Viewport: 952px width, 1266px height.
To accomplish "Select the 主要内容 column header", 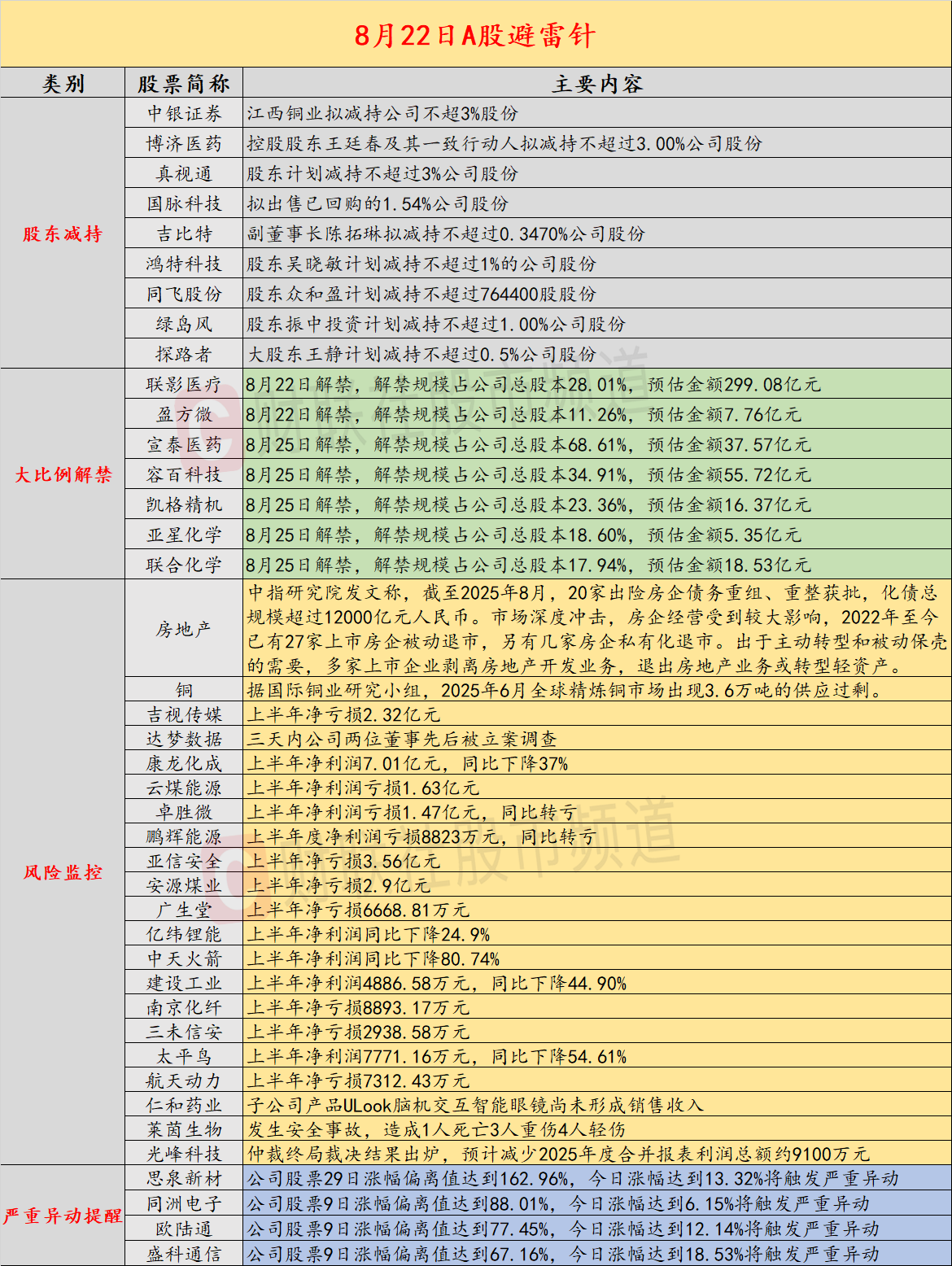I will tap(597, 83).
